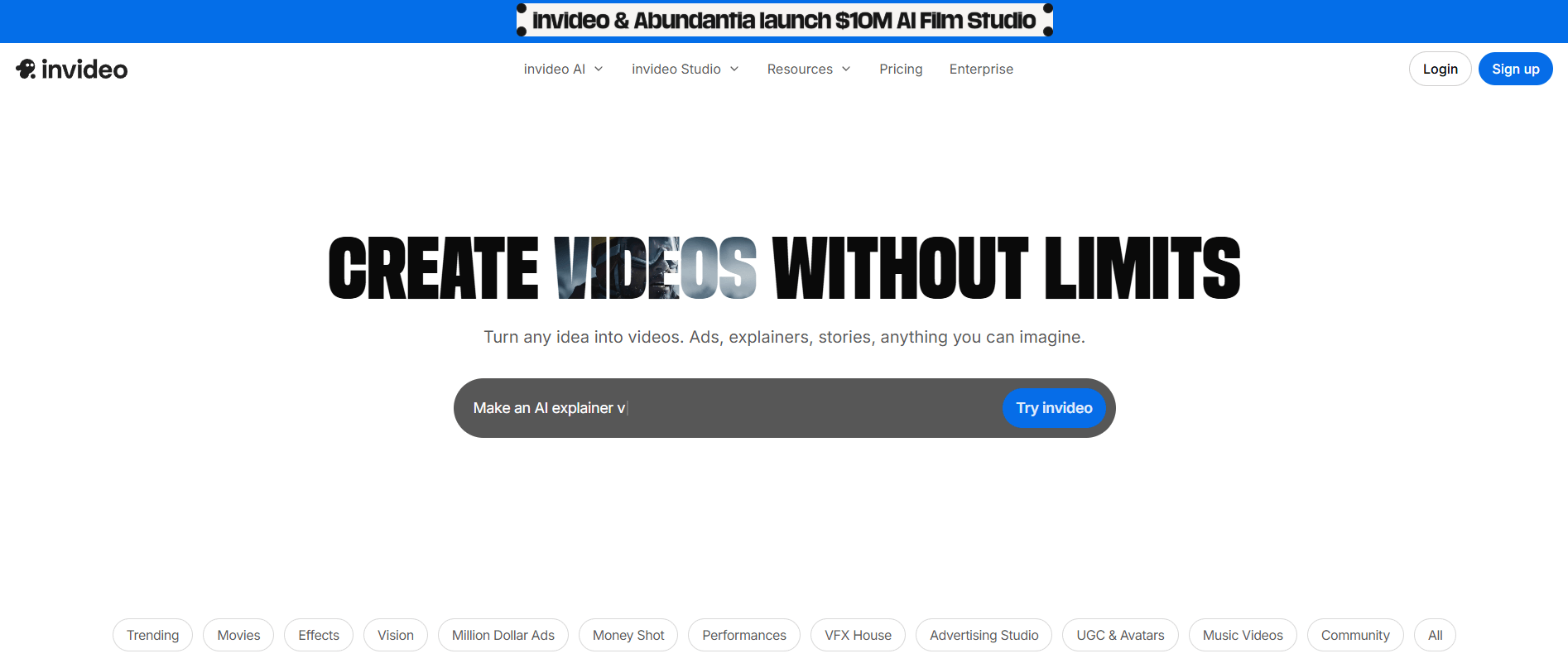Select the Community category chip

pyautogui.click(x=1355, y=635)
